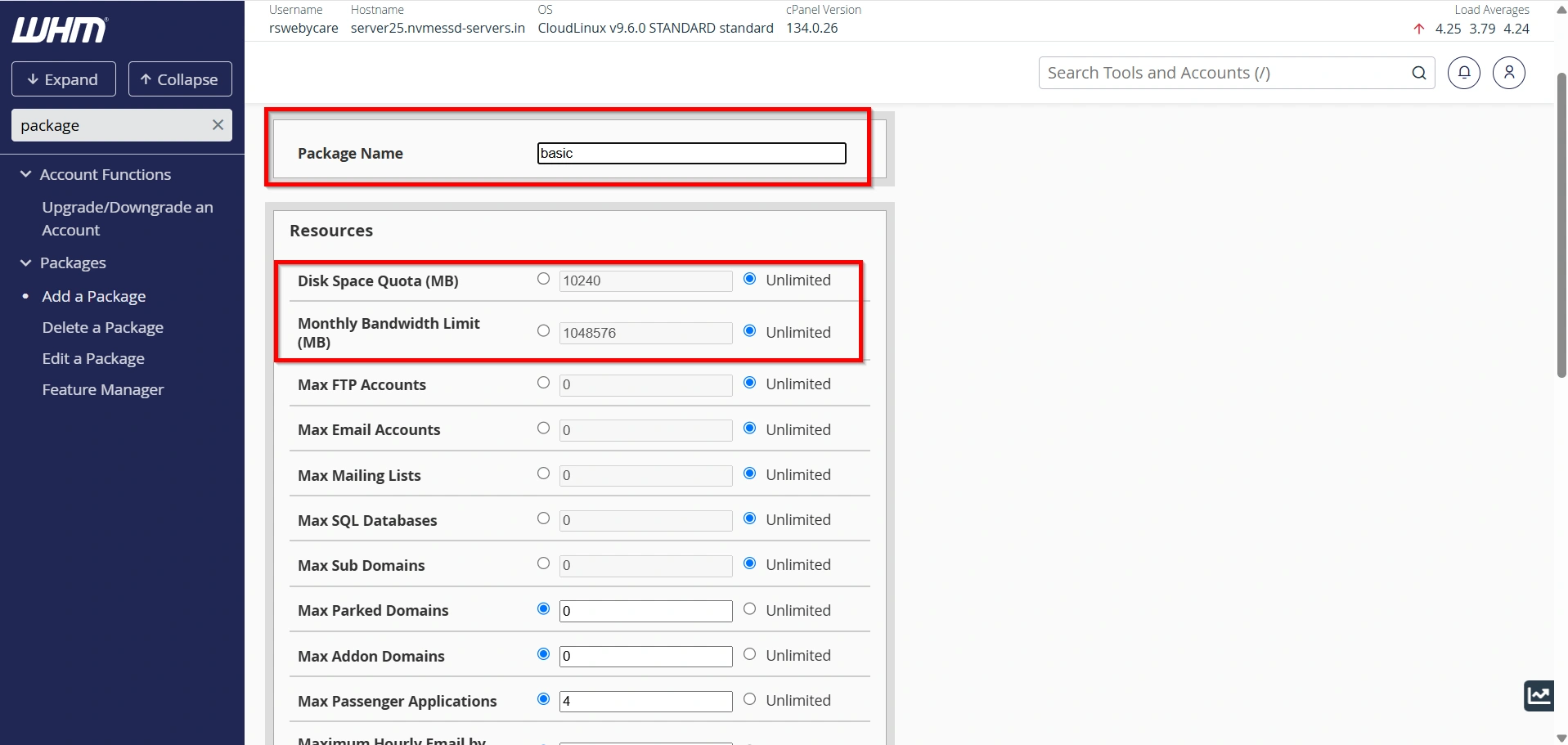Open Edit a Package
Viewport: 1568px width, 745px height.
(93, 358)
